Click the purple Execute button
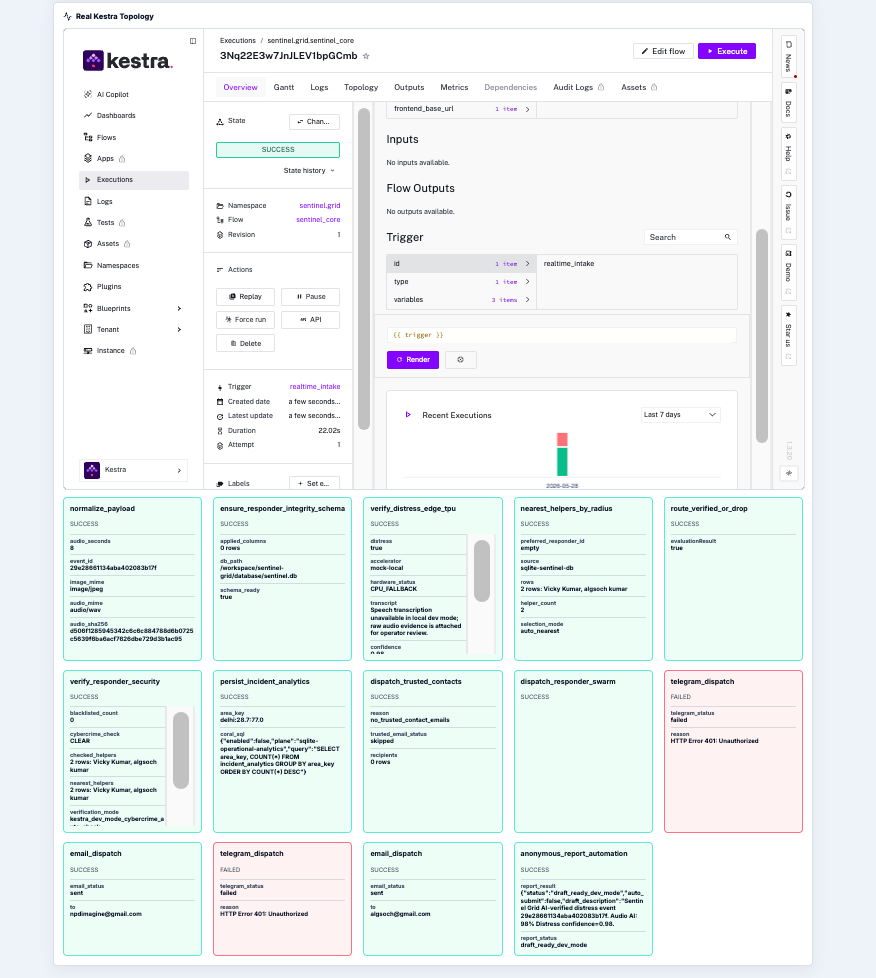The image size is (876, 978). point(727,51)
